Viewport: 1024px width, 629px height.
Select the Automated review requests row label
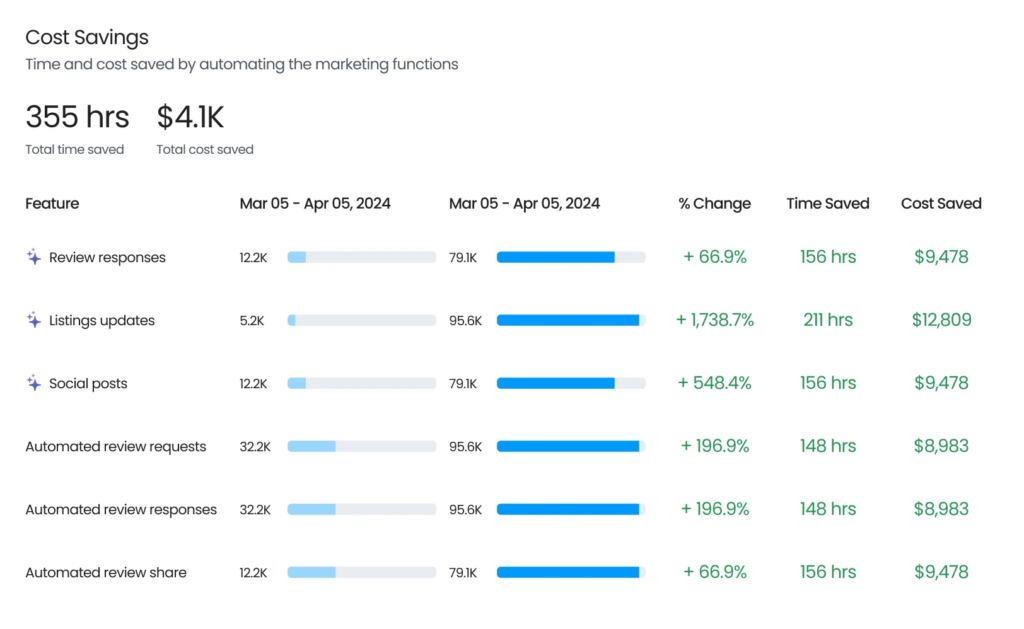point(116,446)
